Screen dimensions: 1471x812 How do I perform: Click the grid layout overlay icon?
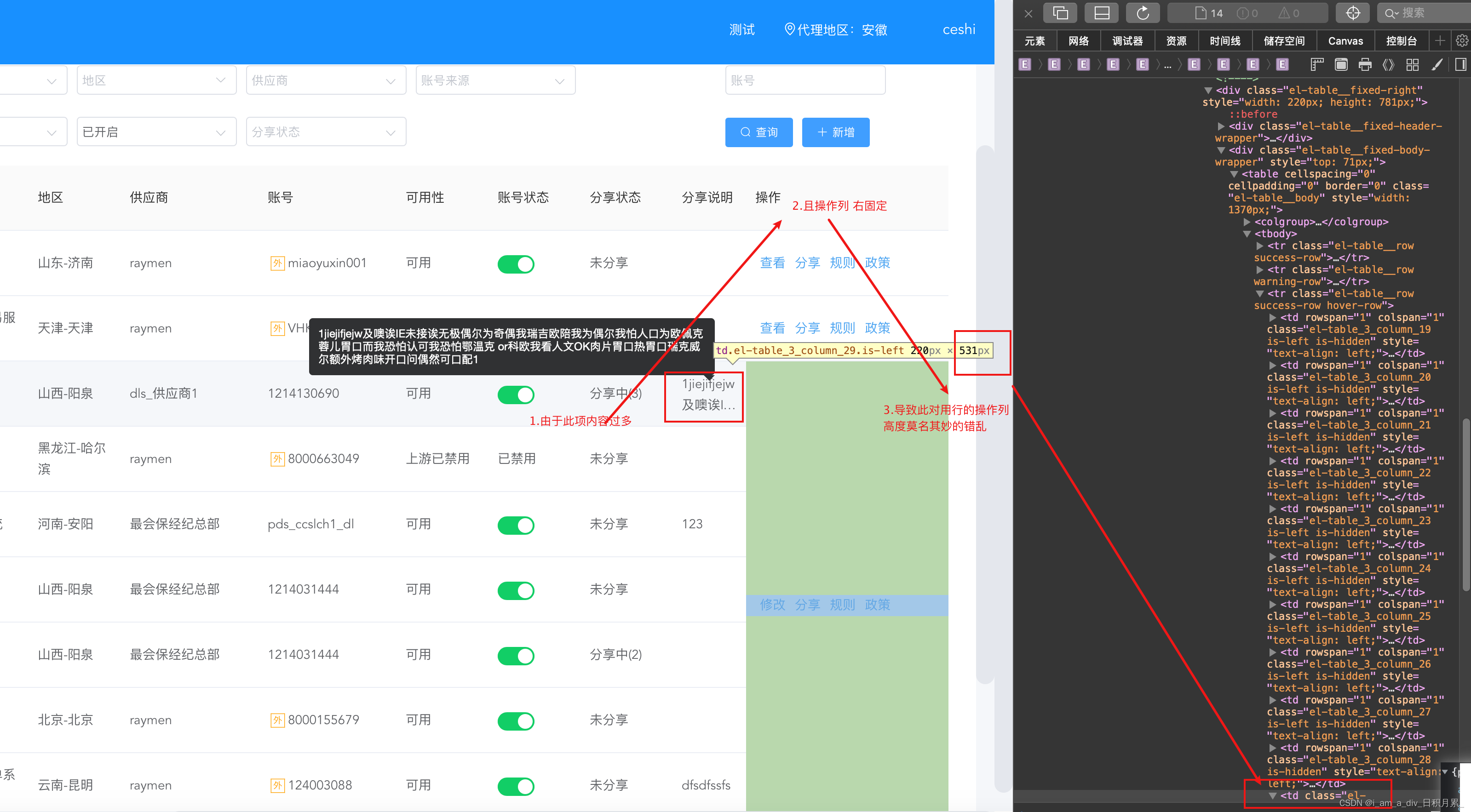1412,64
